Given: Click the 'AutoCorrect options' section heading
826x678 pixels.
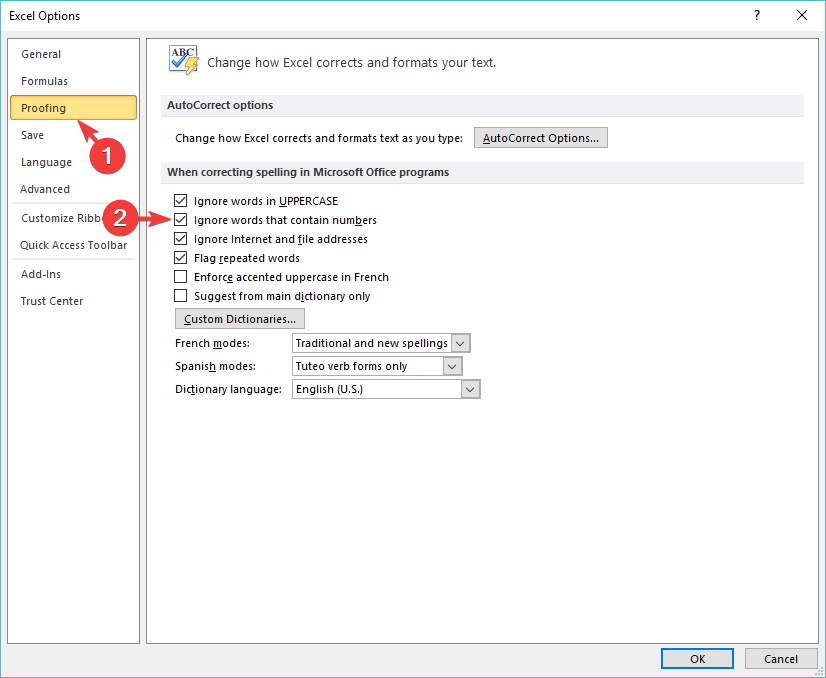Looking at the screenshot, I should tap(220, 105).
